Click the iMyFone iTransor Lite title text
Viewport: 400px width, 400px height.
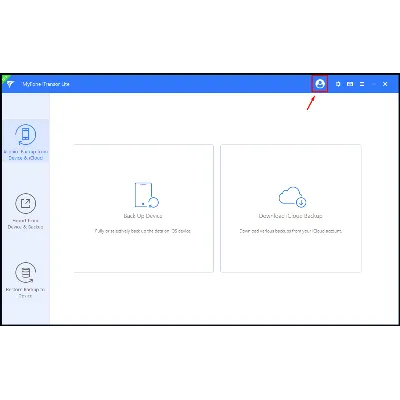46,84
